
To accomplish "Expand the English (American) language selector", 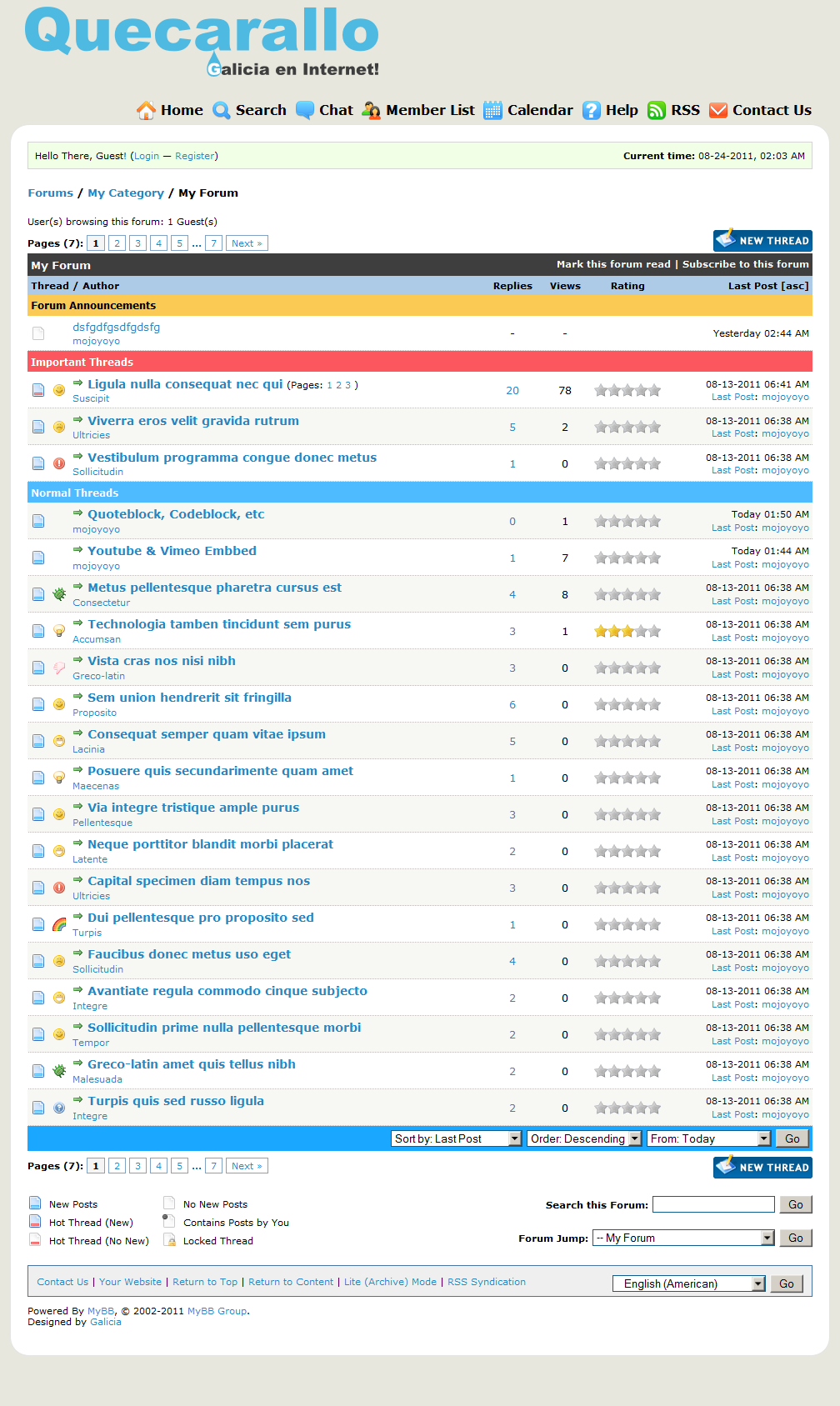I will (x=688, y=1283).
